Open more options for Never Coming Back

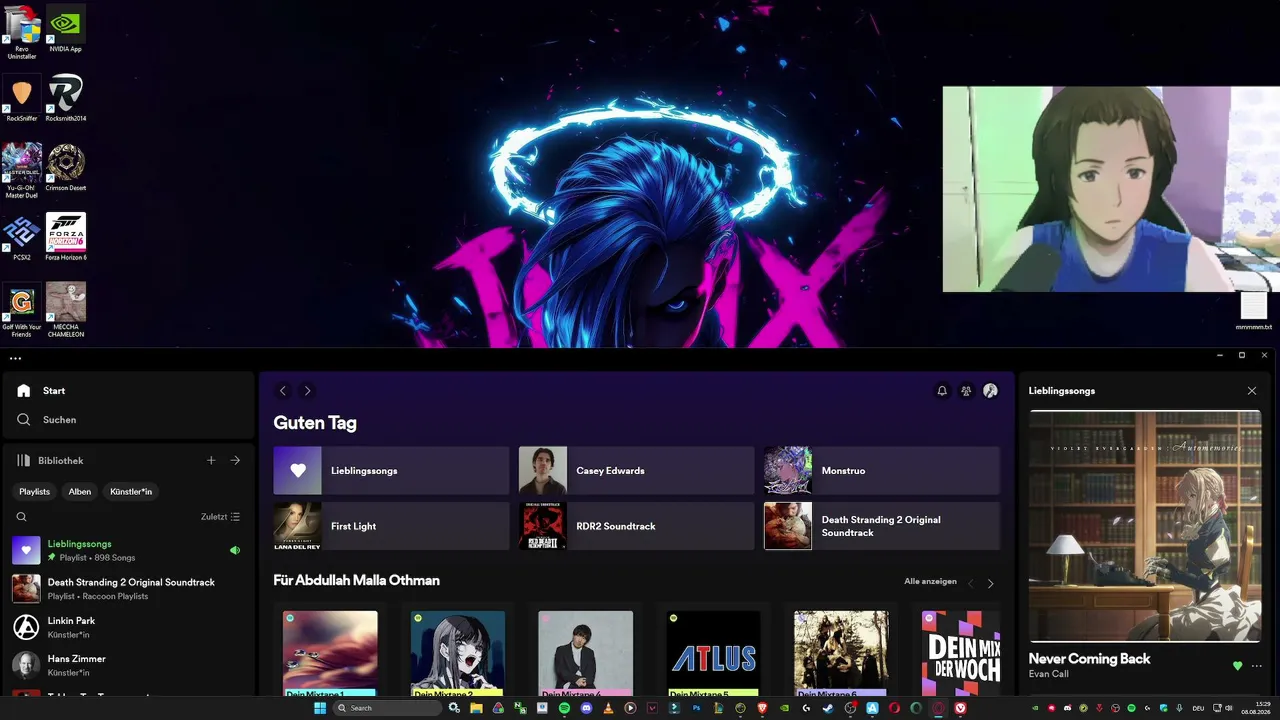tap(1257, 666)
